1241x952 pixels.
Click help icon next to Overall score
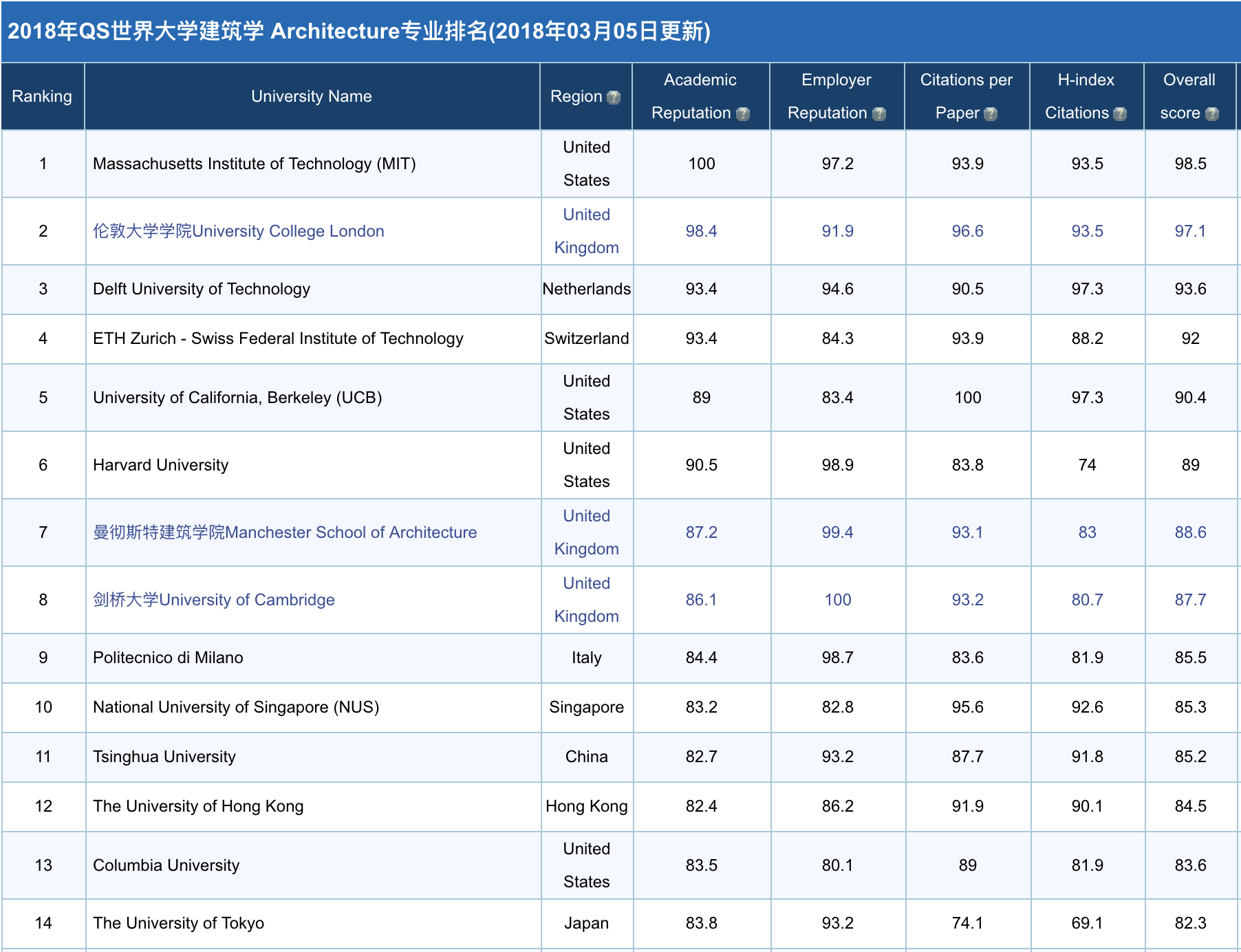click(1212, 114)
